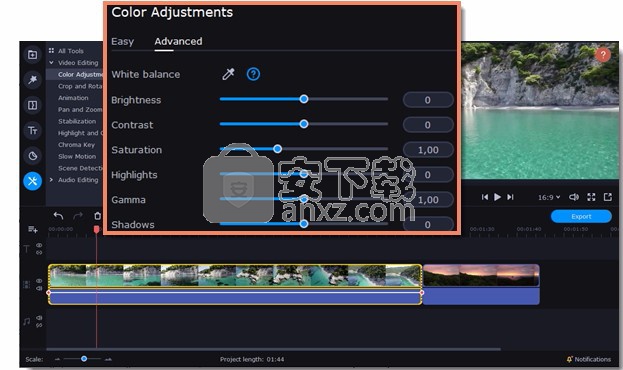Click the timeline horizontal scrollbar

[x=273, y=349]
